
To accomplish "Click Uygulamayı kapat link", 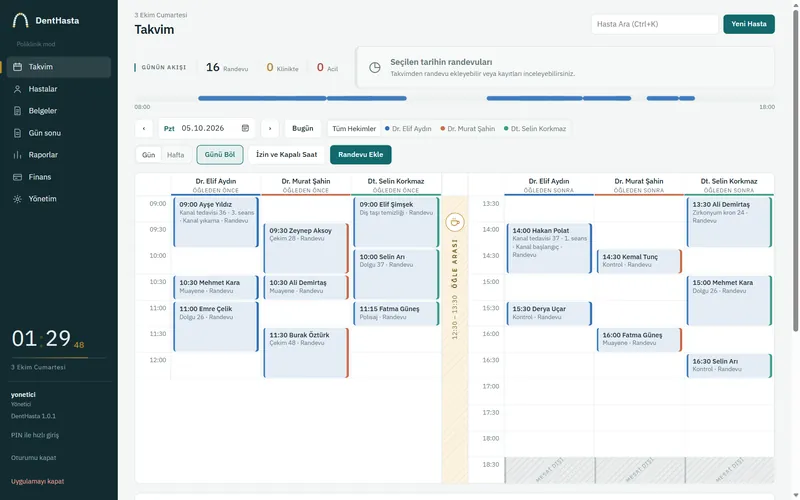I will [38, 481].
